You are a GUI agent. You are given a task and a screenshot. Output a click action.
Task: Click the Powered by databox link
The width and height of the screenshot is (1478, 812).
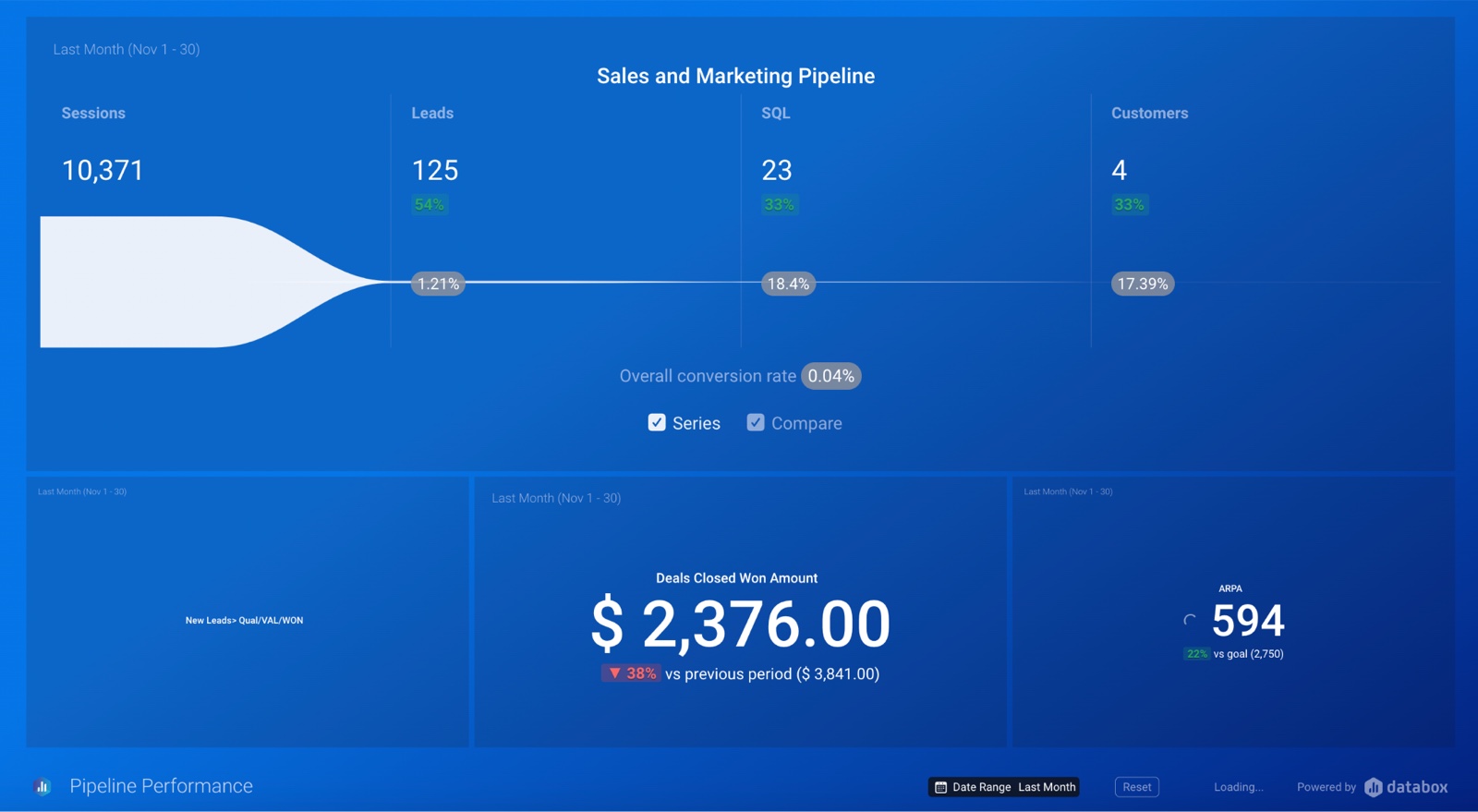click(1373, 787)
